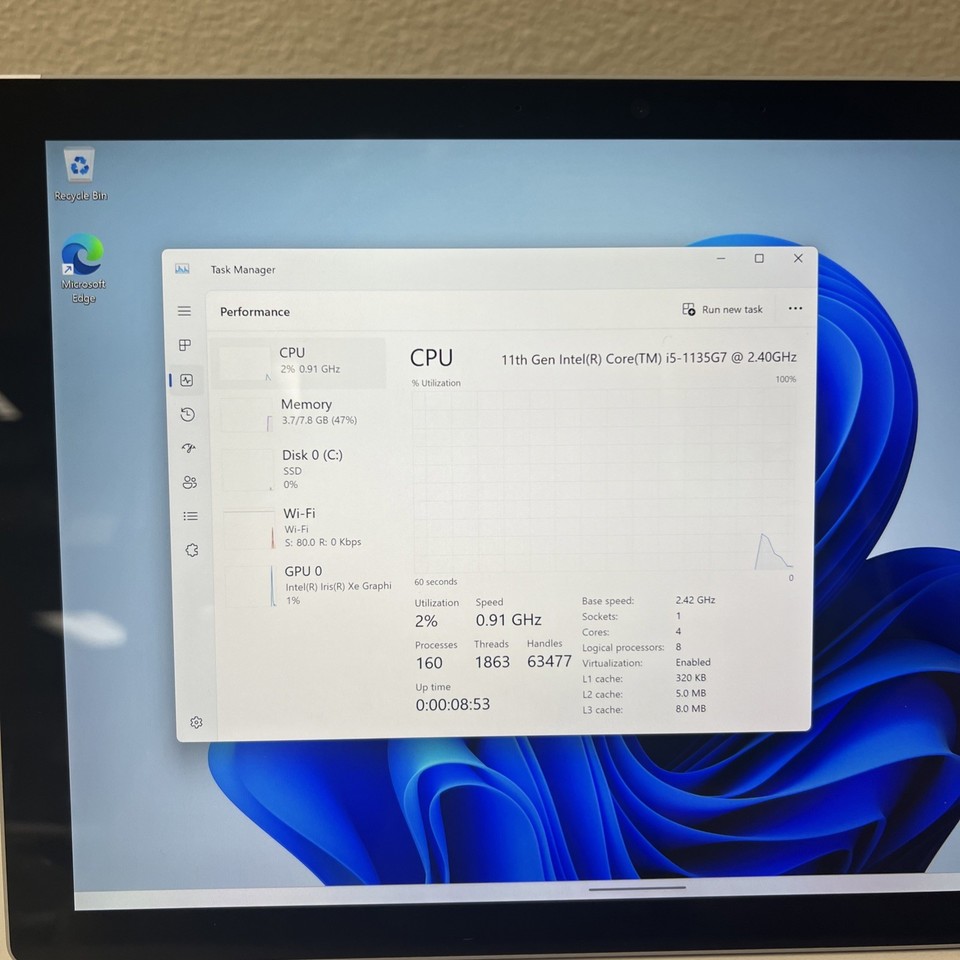Open the App history icon in sidebar
Viewport: 960px width, 960px height.
tap(188, 414)
